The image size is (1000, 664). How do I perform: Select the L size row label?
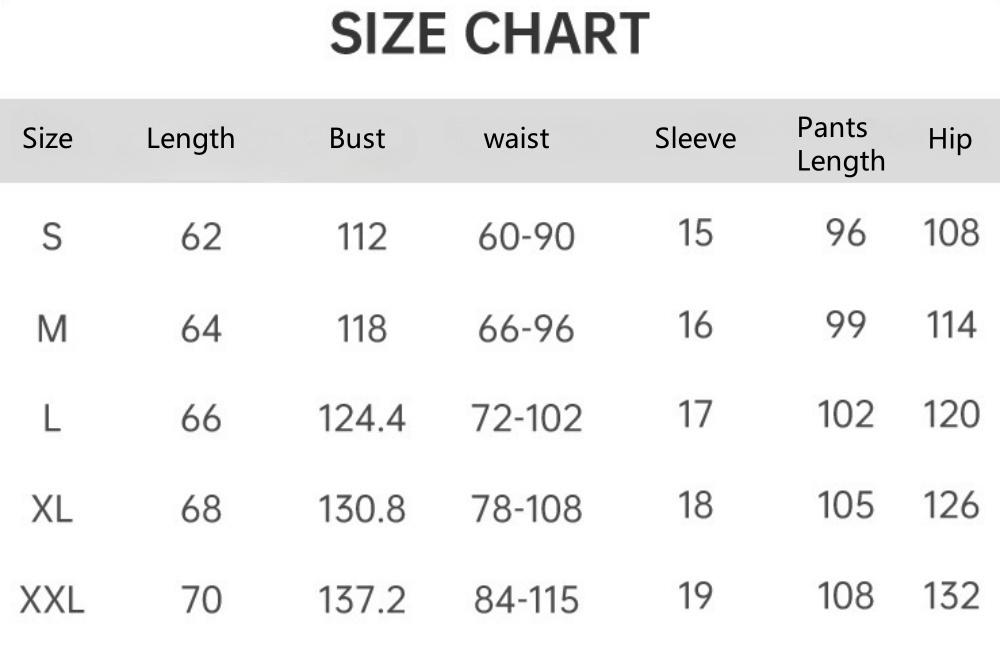(52, 419)
